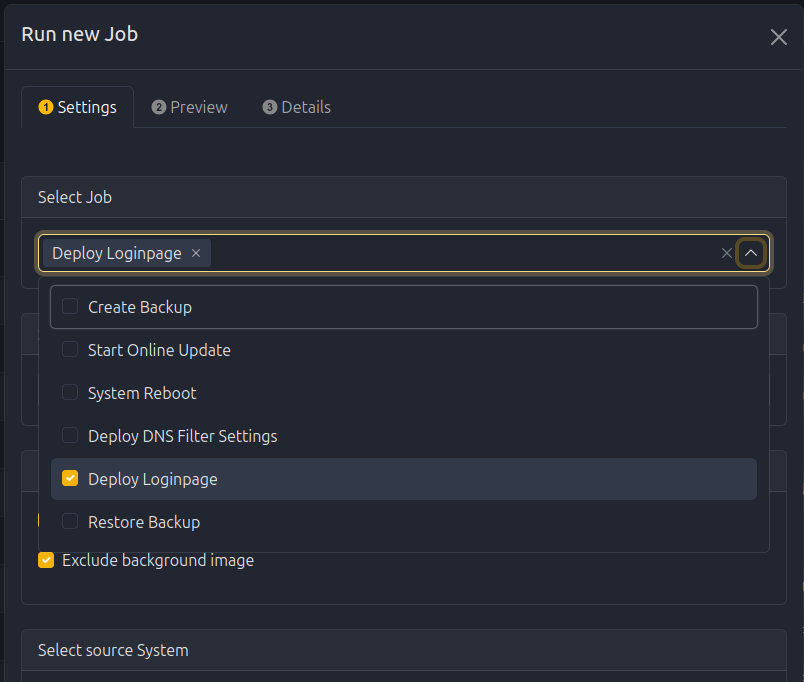This screenshot has width=804, height=682.
Task: Select the Settings tab
Action: (x=78, y=107)
